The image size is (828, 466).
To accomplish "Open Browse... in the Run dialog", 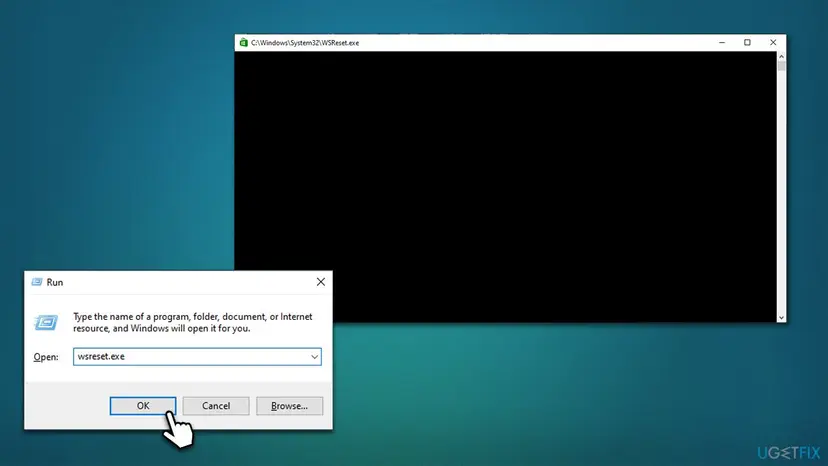I will (289, 406).
